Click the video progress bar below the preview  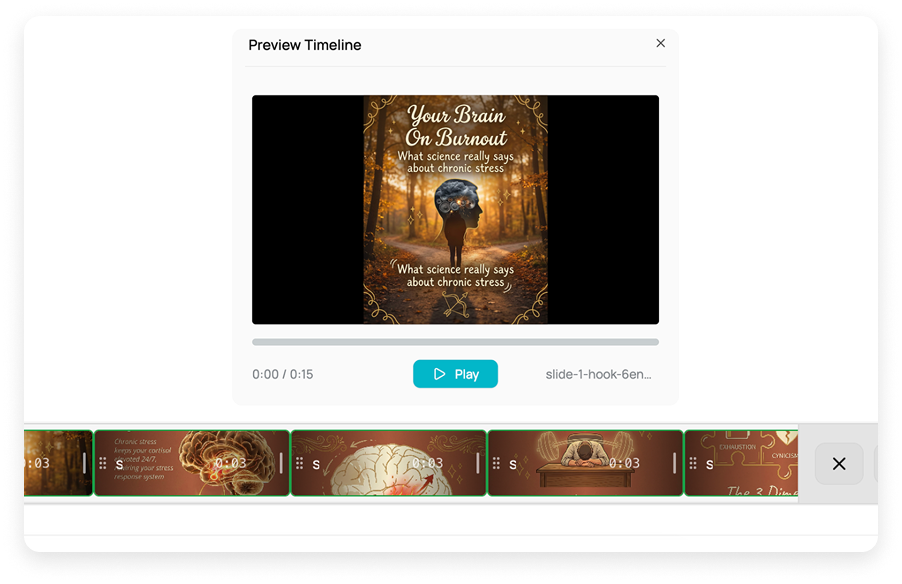[455, 341]
